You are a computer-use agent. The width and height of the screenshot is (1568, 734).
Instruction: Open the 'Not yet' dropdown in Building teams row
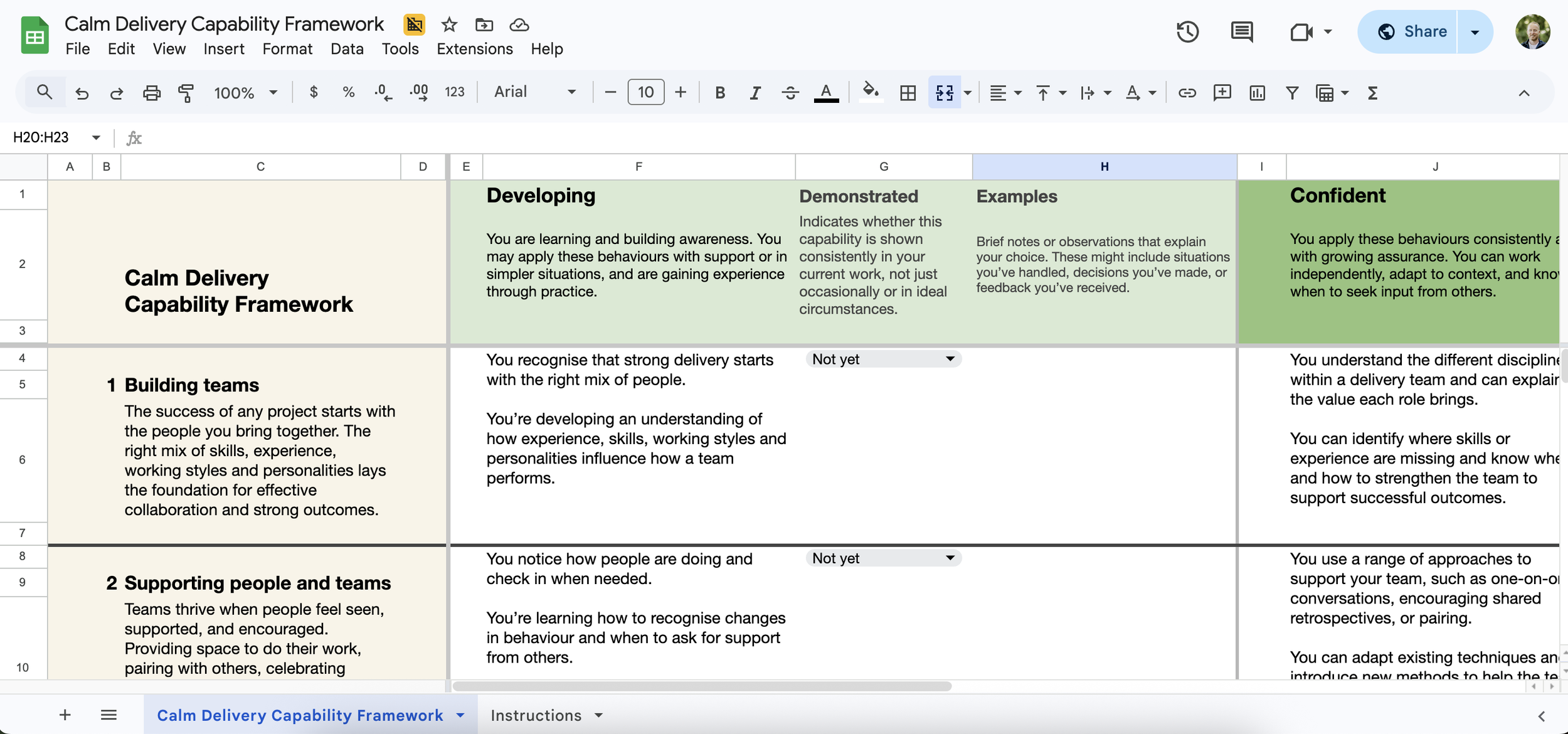(x=882, y=359)
